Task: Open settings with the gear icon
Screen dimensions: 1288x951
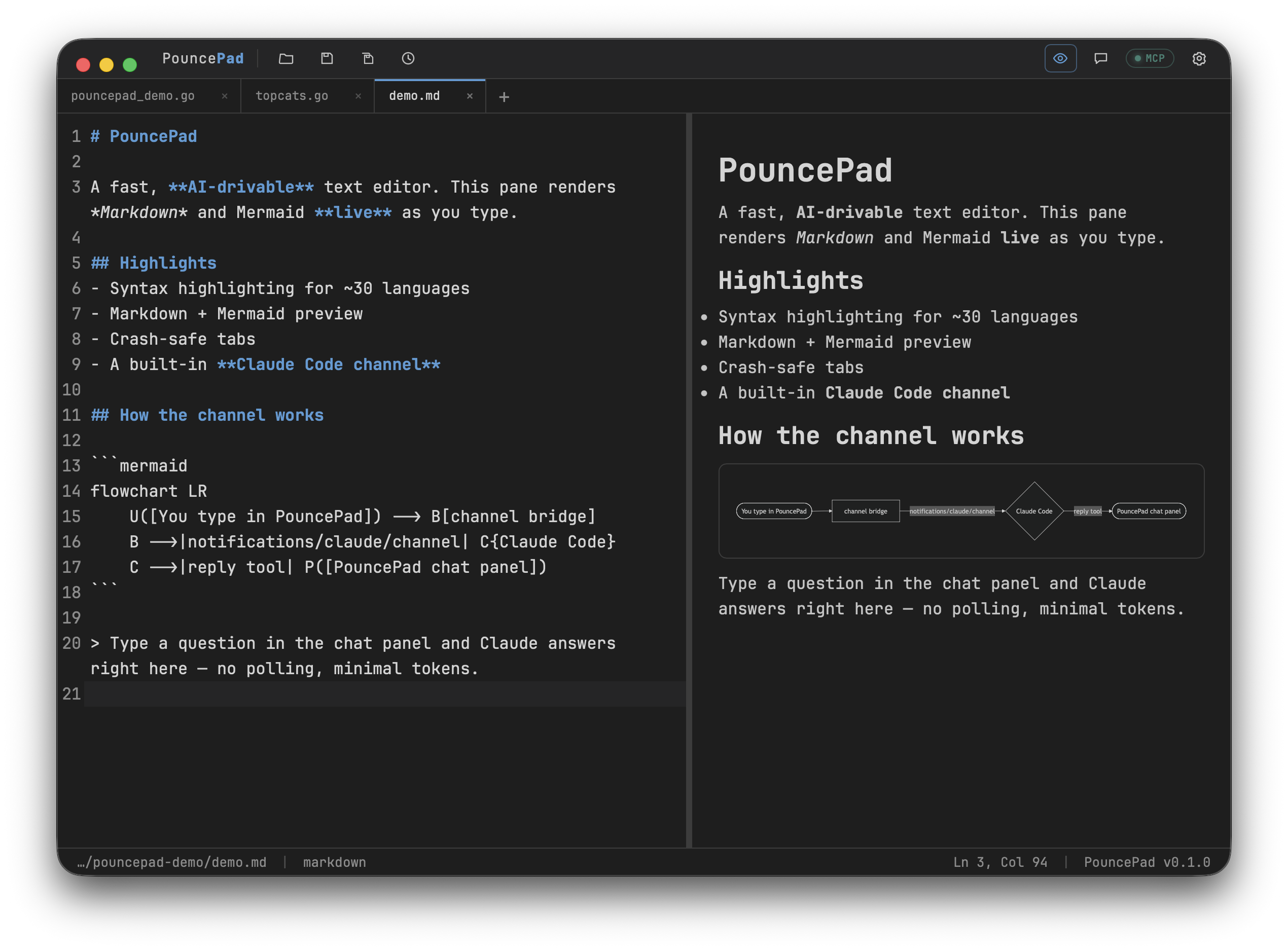Action: point(1199,58)
